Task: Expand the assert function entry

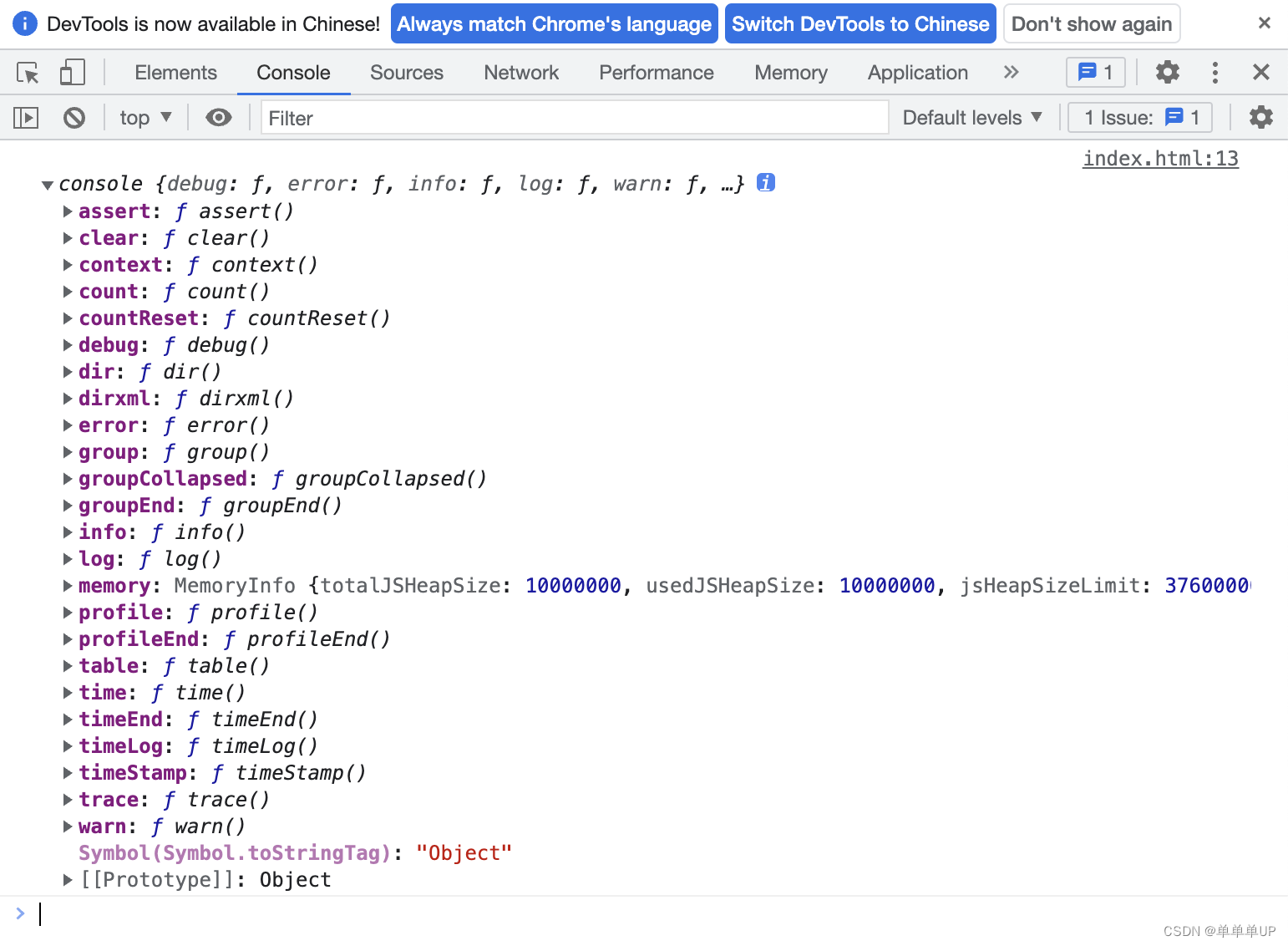Action: [68, 211]
